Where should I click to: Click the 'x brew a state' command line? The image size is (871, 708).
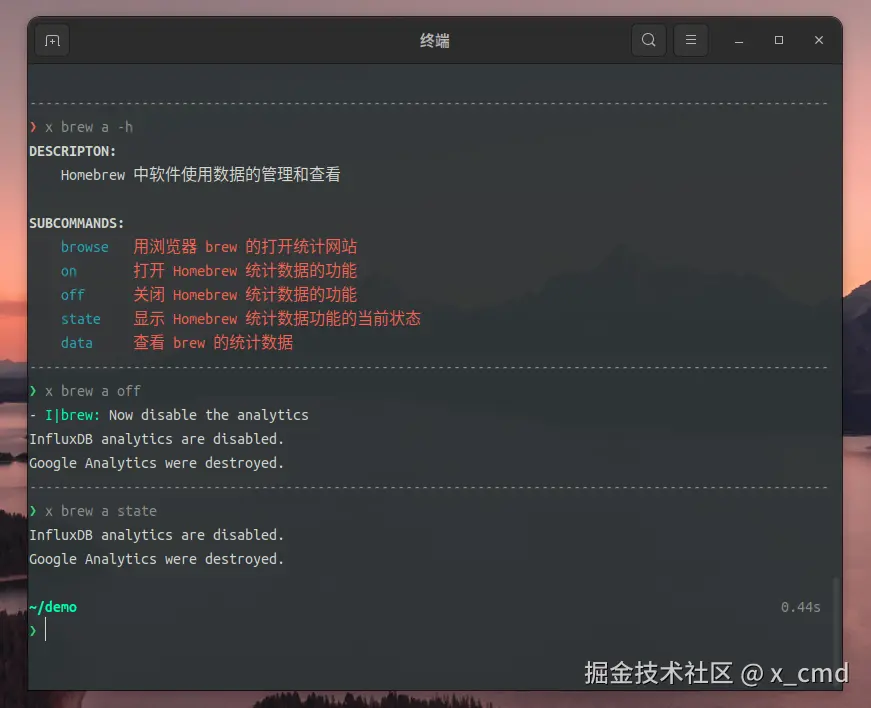pyautogui.click(x=101, y=511)
